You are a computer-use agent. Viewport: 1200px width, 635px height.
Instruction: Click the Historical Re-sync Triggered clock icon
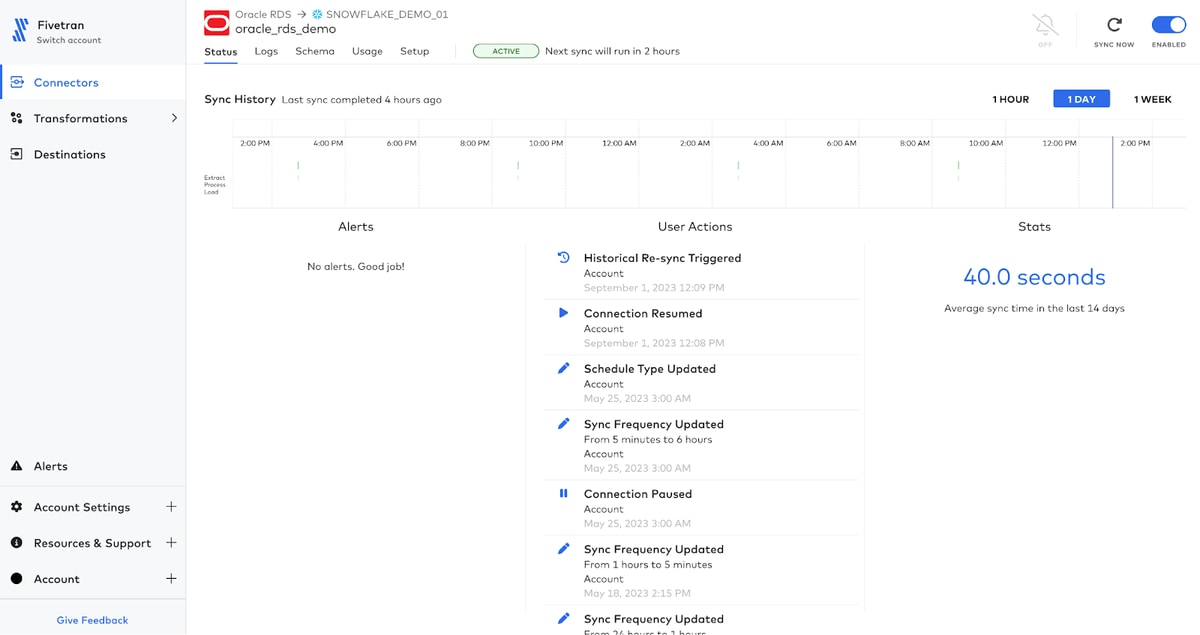coord(563,257)
